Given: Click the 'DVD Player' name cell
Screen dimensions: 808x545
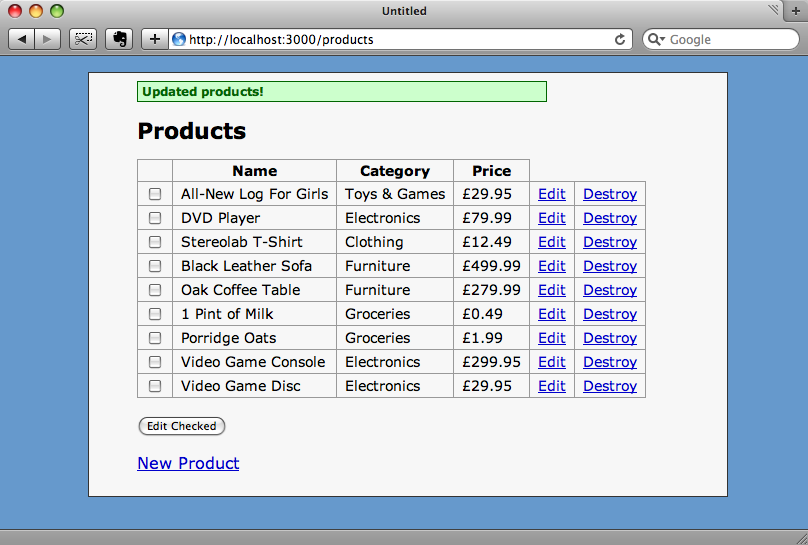Looking at the screenshot, I should click(x=255, y=218).
